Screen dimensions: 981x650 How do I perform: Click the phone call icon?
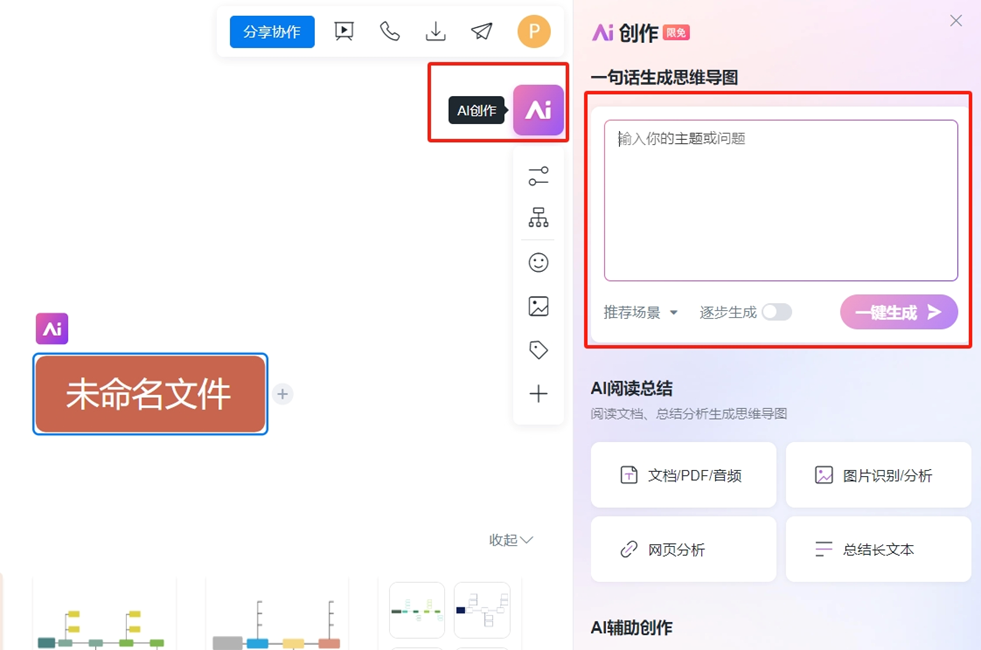[390, 32]
